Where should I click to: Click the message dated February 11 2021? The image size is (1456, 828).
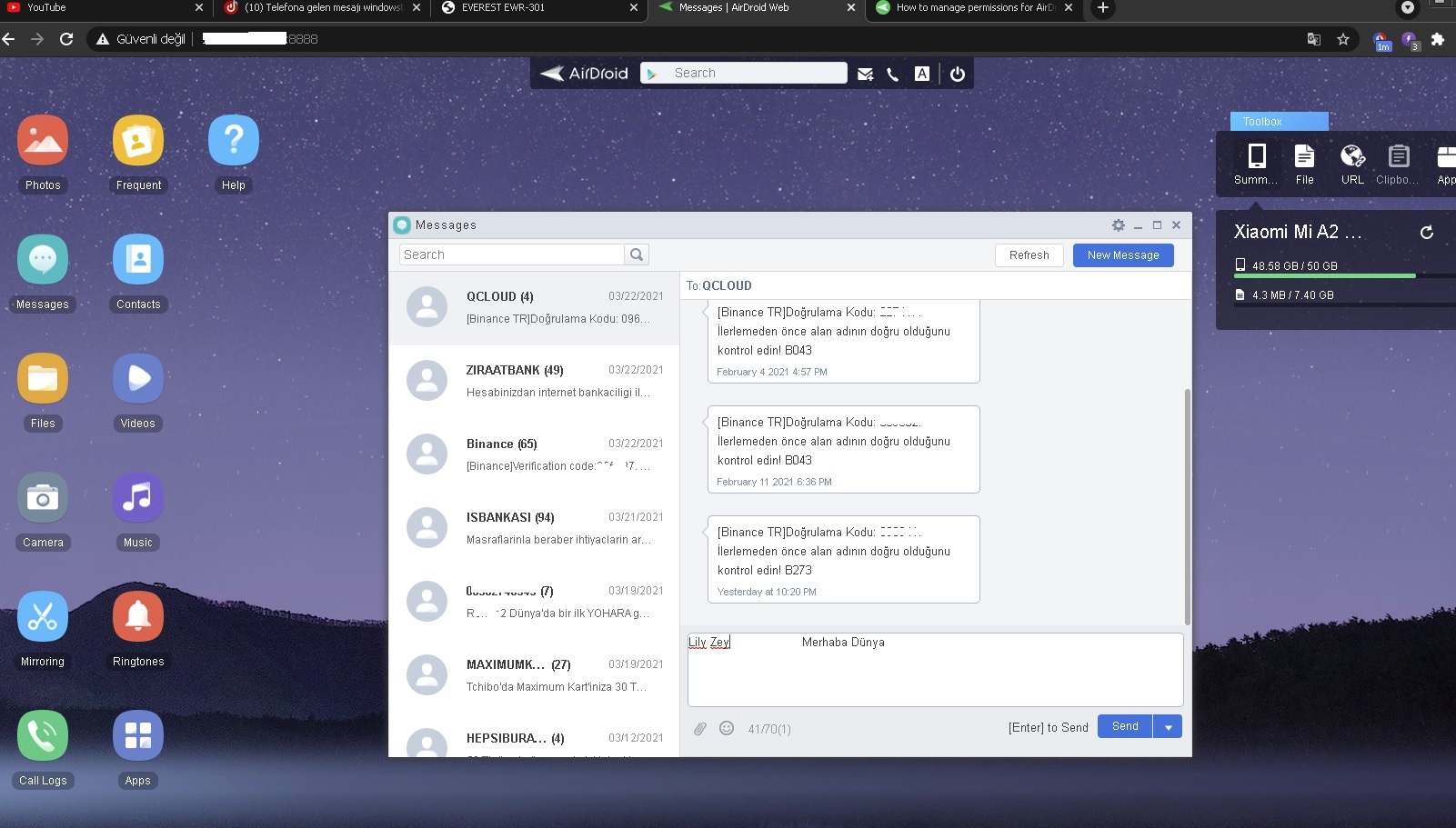(843, 449)
